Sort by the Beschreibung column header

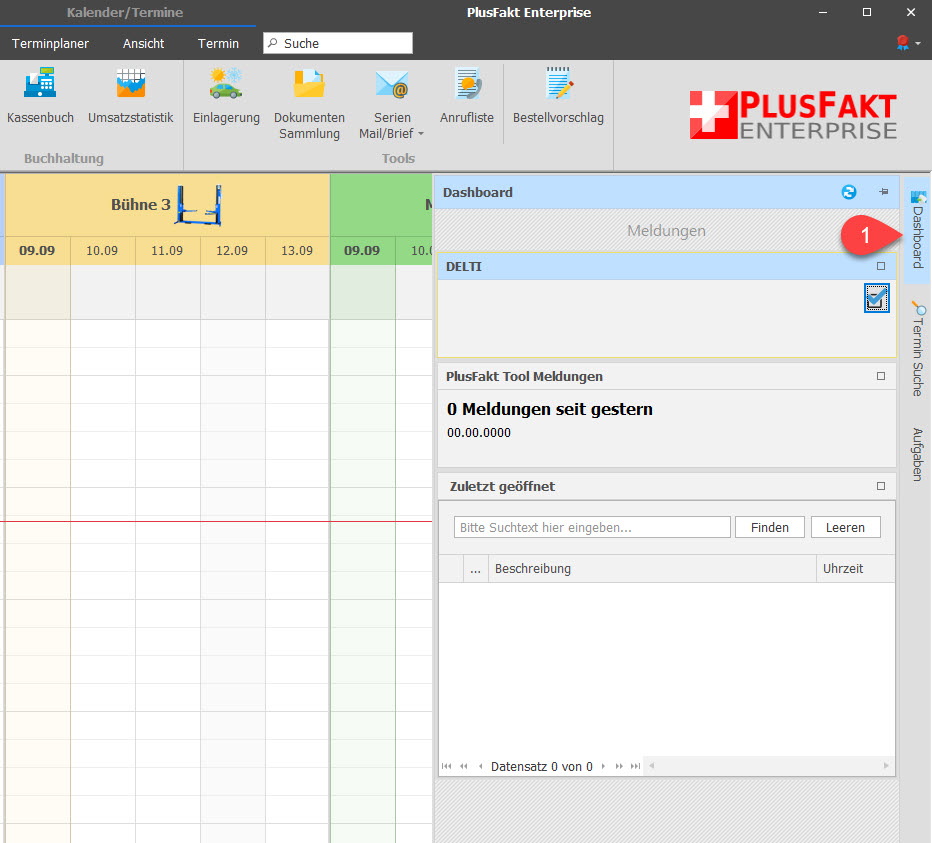click(652, 568)
